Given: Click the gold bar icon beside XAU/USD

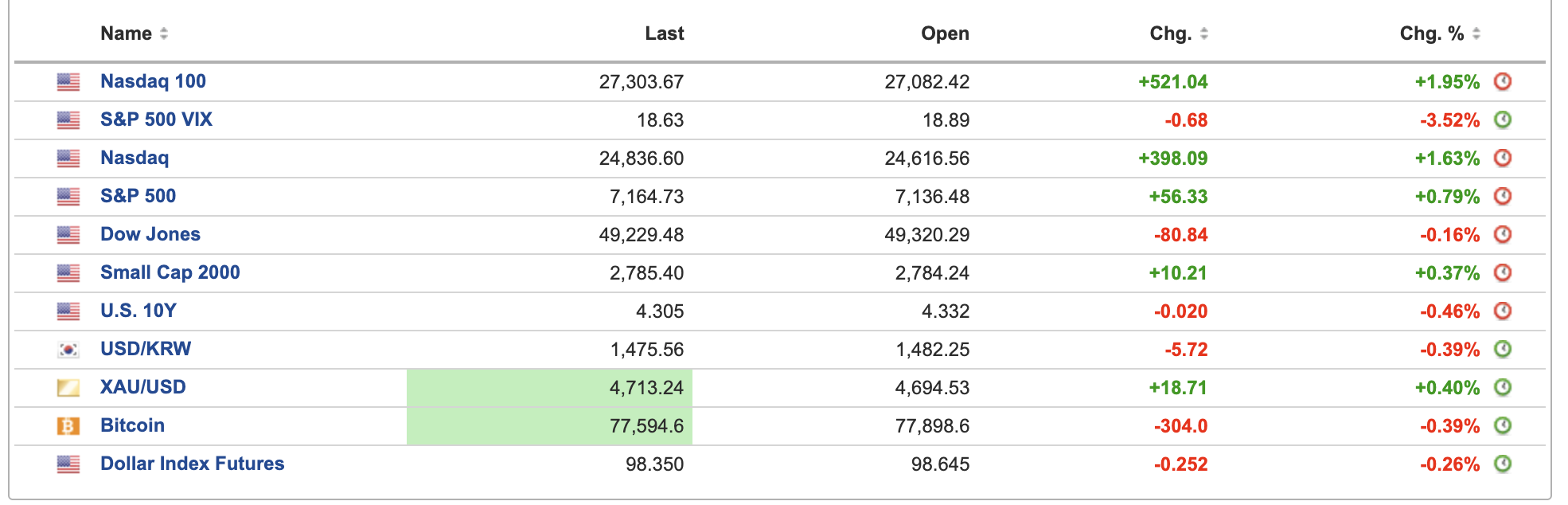Looking at the screenshot, I should click(x=68, y=388).
